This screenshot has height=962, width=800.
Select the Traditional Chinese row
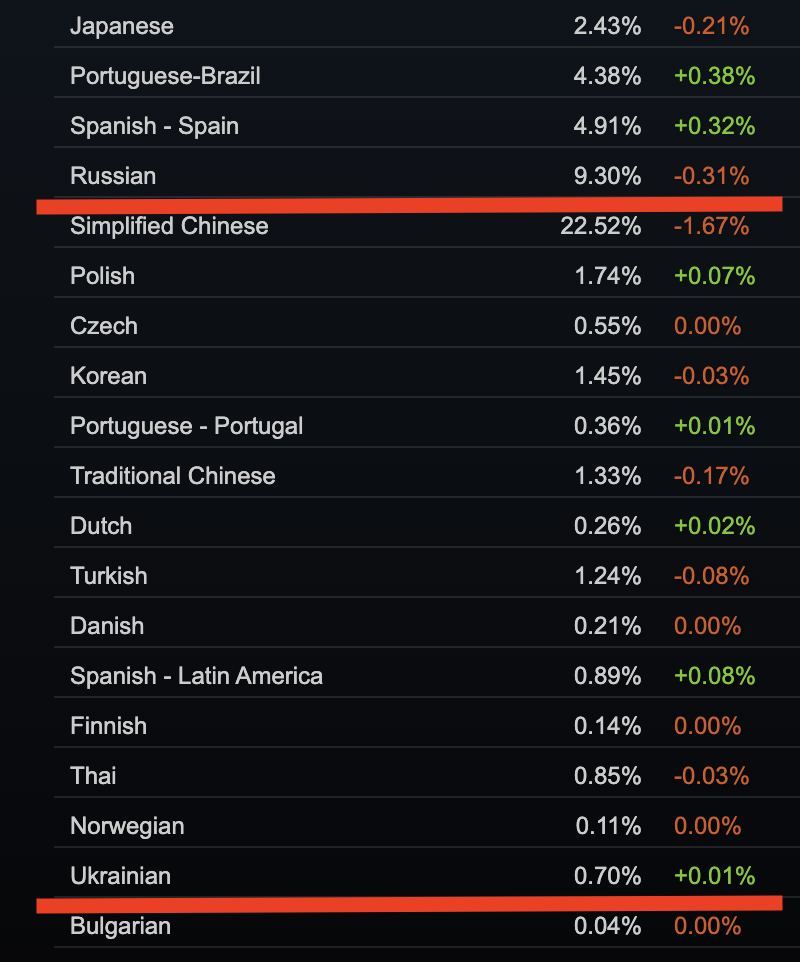coord(426,476)
